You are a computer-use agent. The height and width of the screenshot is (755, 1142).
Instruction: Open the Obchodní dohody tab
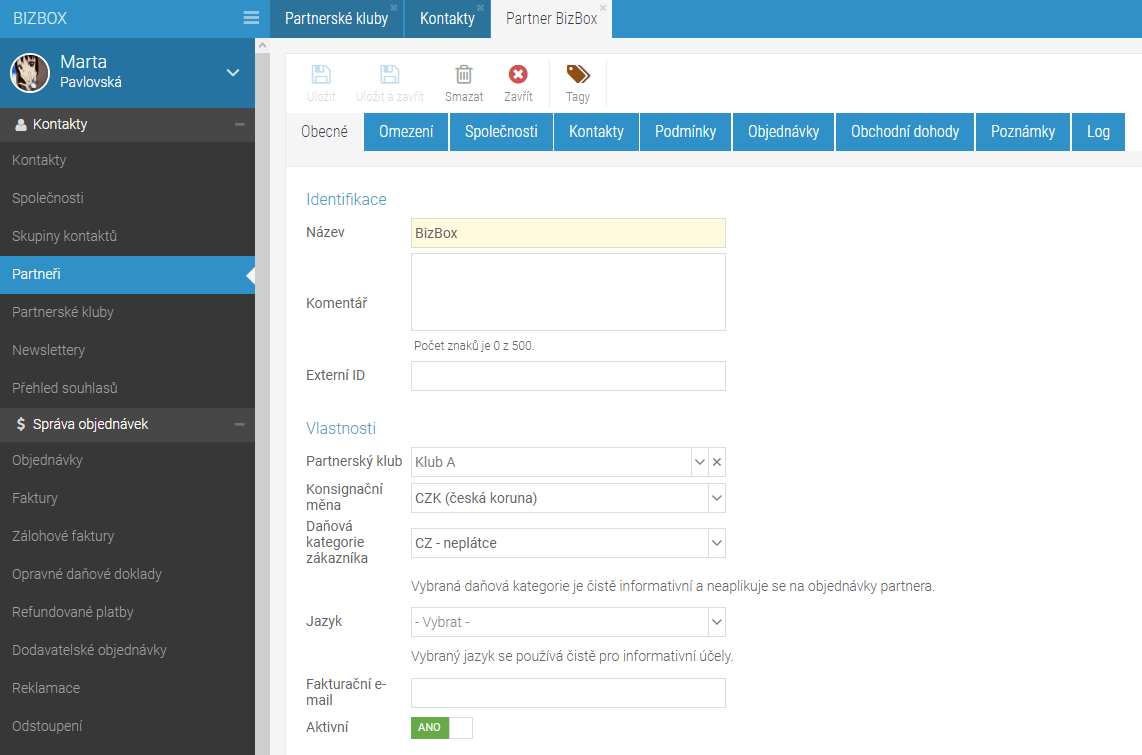point(905,132)
